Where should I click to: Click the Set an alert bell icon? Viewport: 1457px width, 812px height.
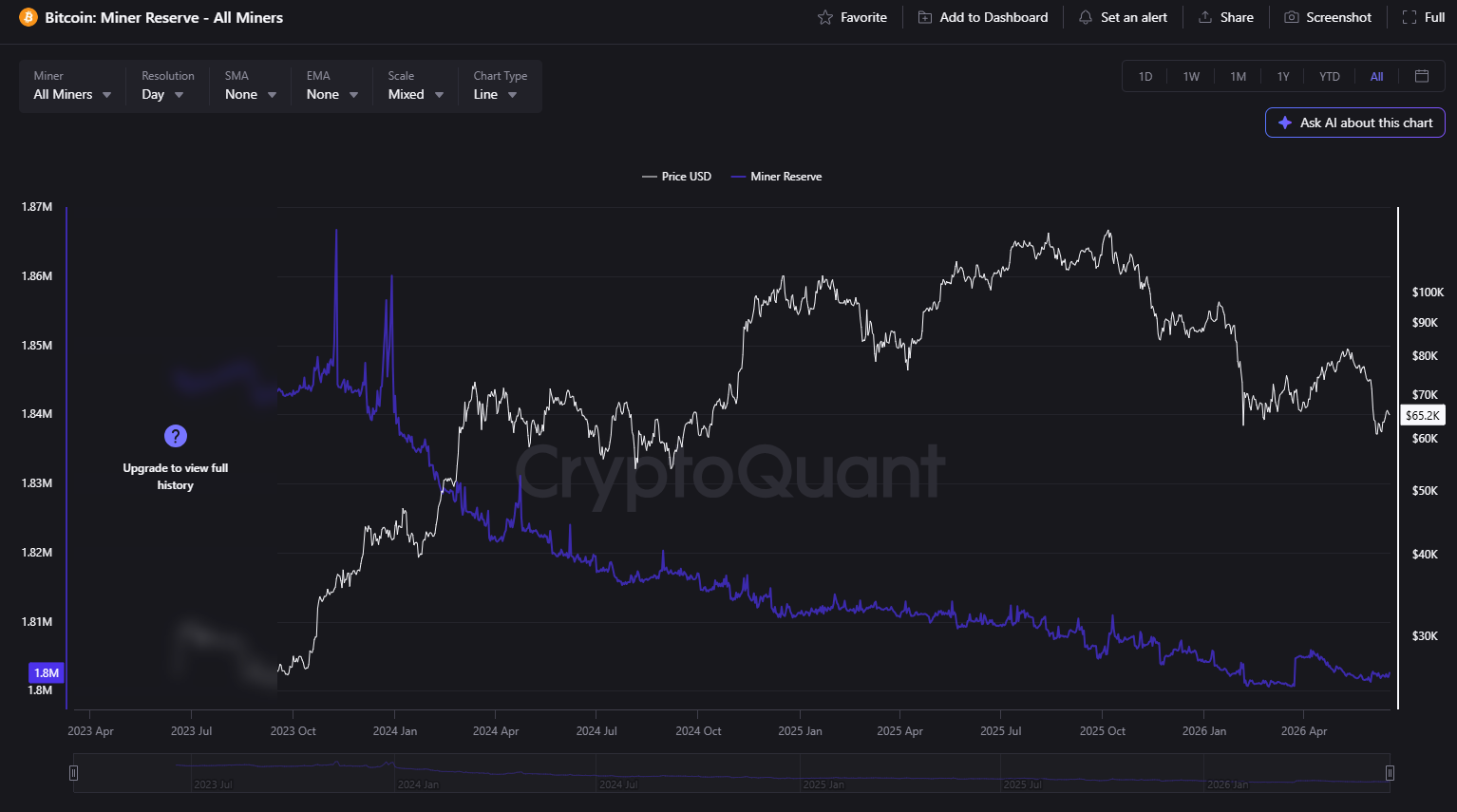pos(1085,17)
